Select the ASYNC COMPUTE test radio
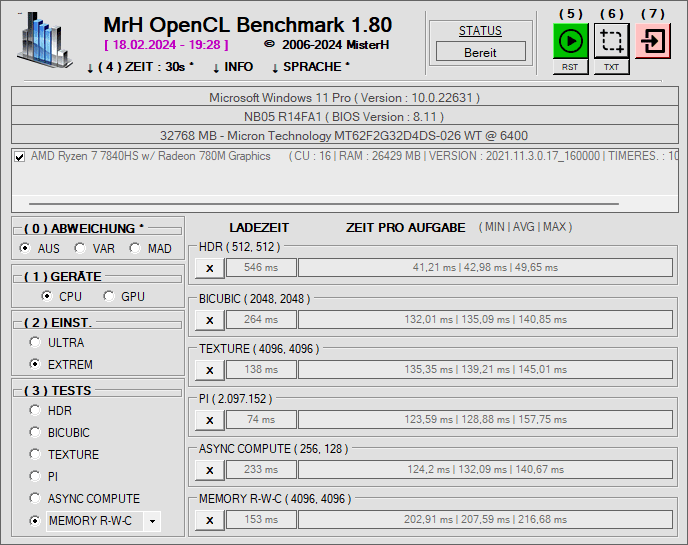The width and height of the screenshot is (688, 545). pos(35,498)
